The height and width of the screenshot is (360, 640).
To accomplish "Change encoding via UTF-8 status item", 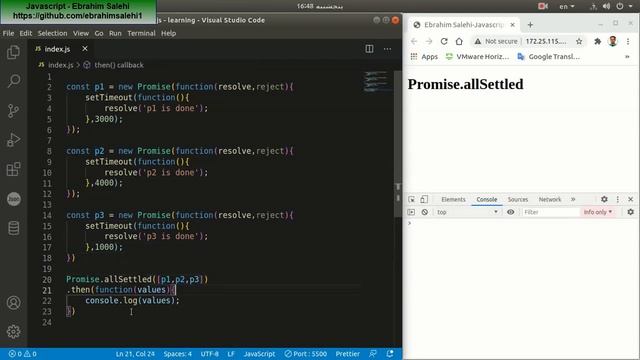I will click(x=209, y=354).
